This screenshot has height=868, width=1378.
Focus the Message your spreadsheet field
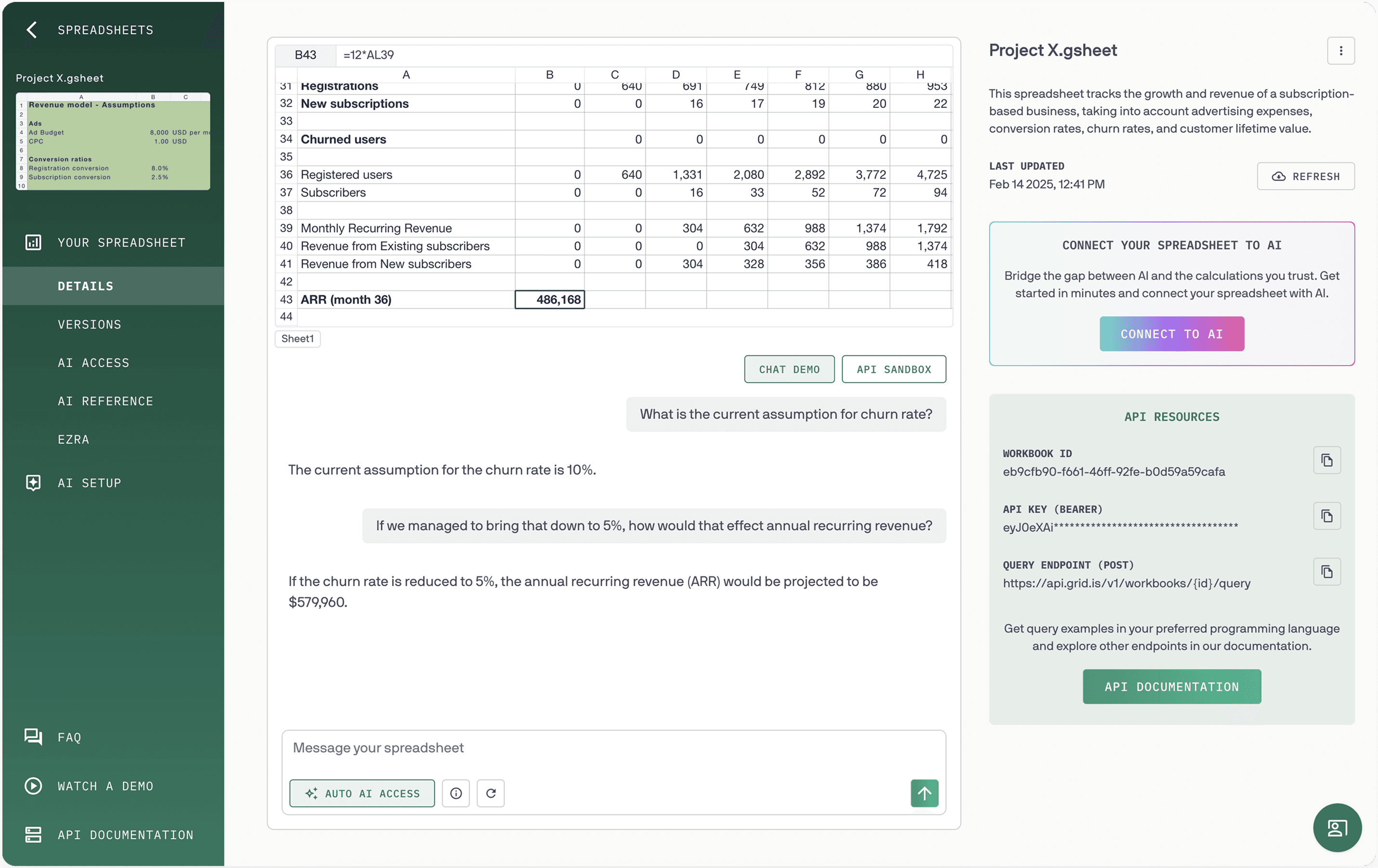coord(613,749)
